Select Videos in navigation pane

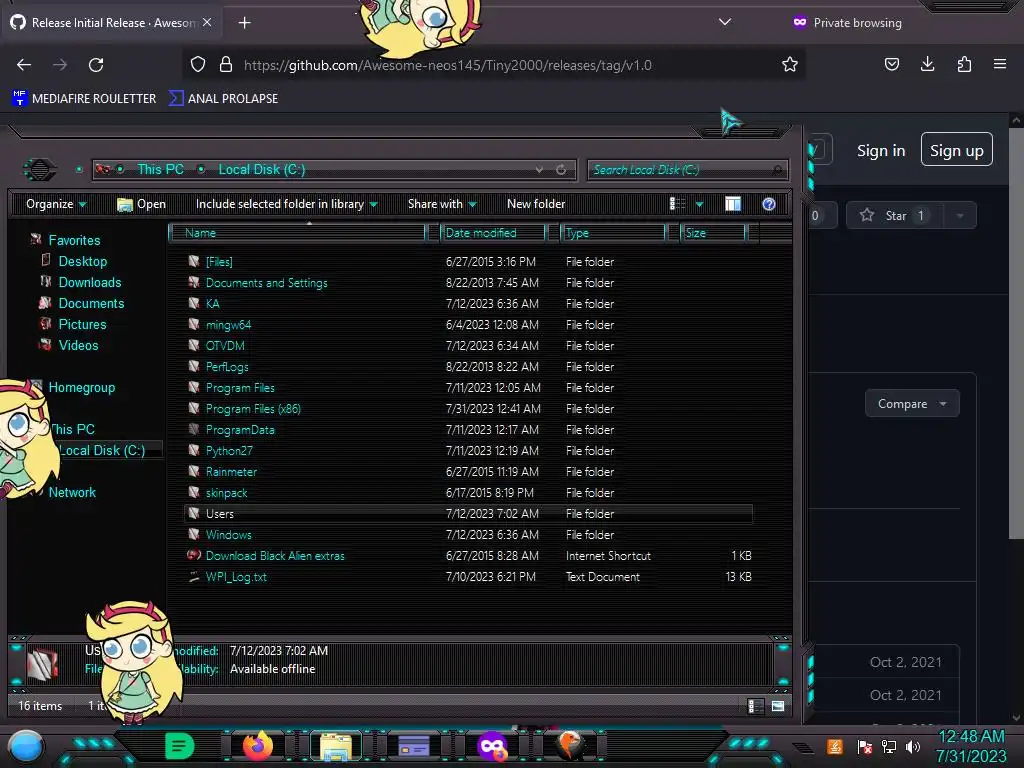click(78, 345)
